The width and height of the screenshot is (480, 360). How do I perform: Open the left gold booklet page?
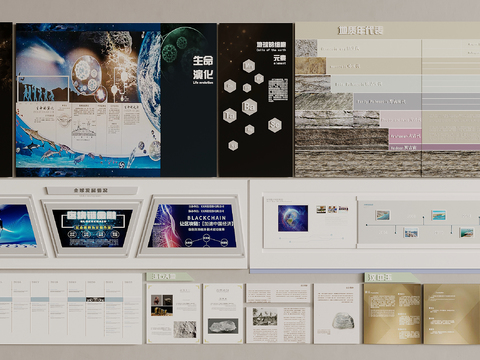[x=392, y=314]
